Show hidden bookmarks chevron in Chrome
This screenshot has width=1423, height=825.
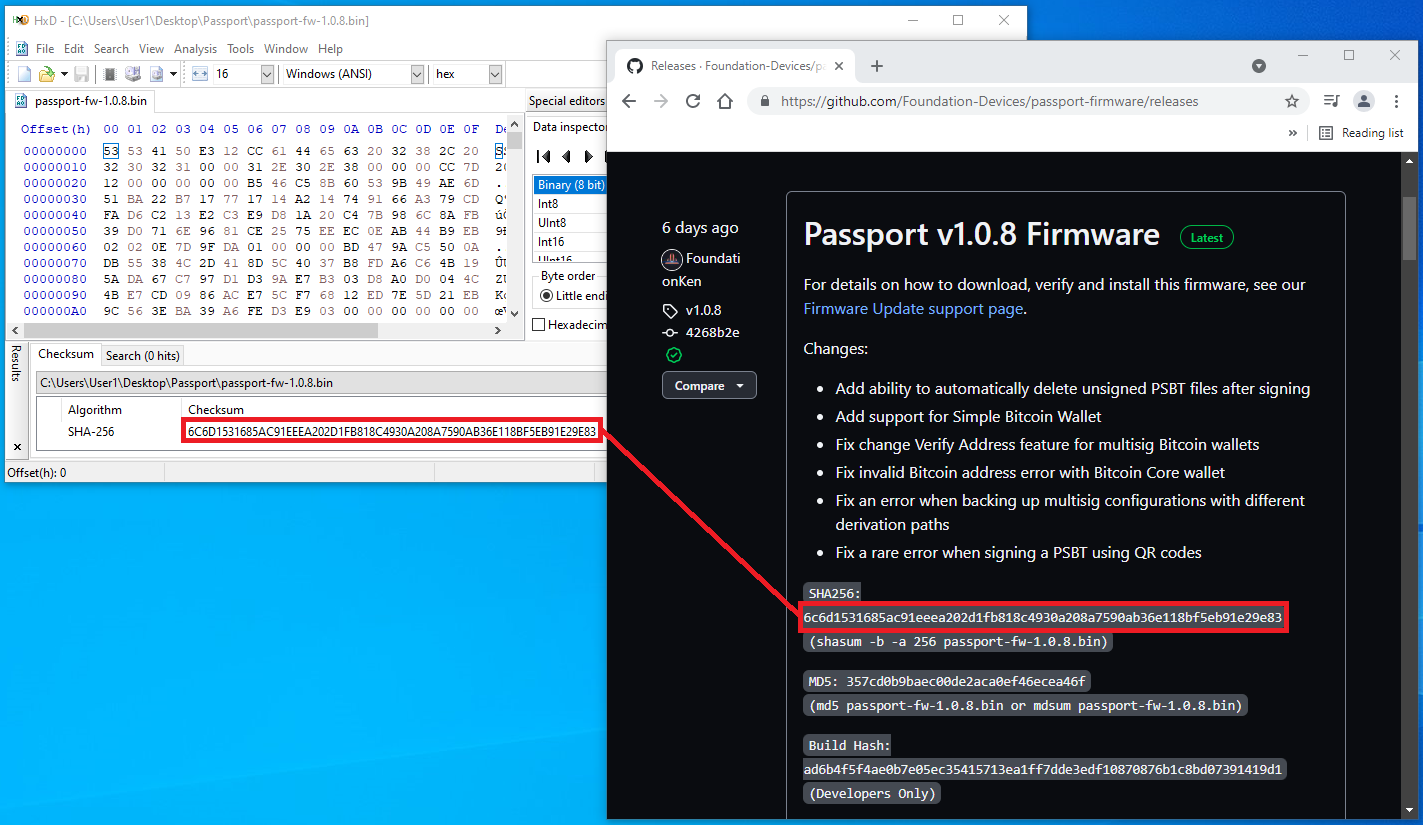click(1293, 133)
